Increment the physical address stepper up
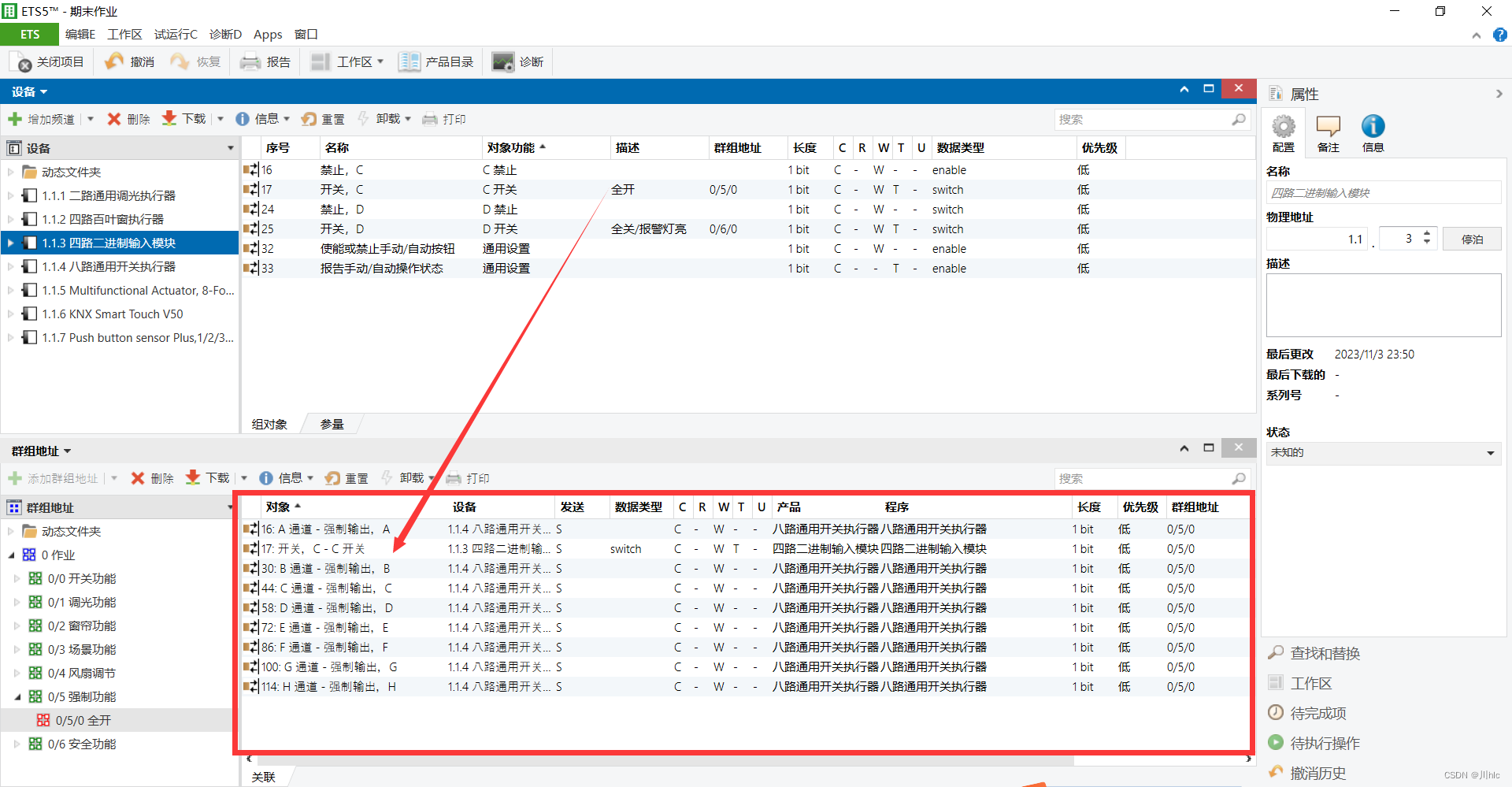The height and width of the screenshot is (787, 1512). [1427, 234]
